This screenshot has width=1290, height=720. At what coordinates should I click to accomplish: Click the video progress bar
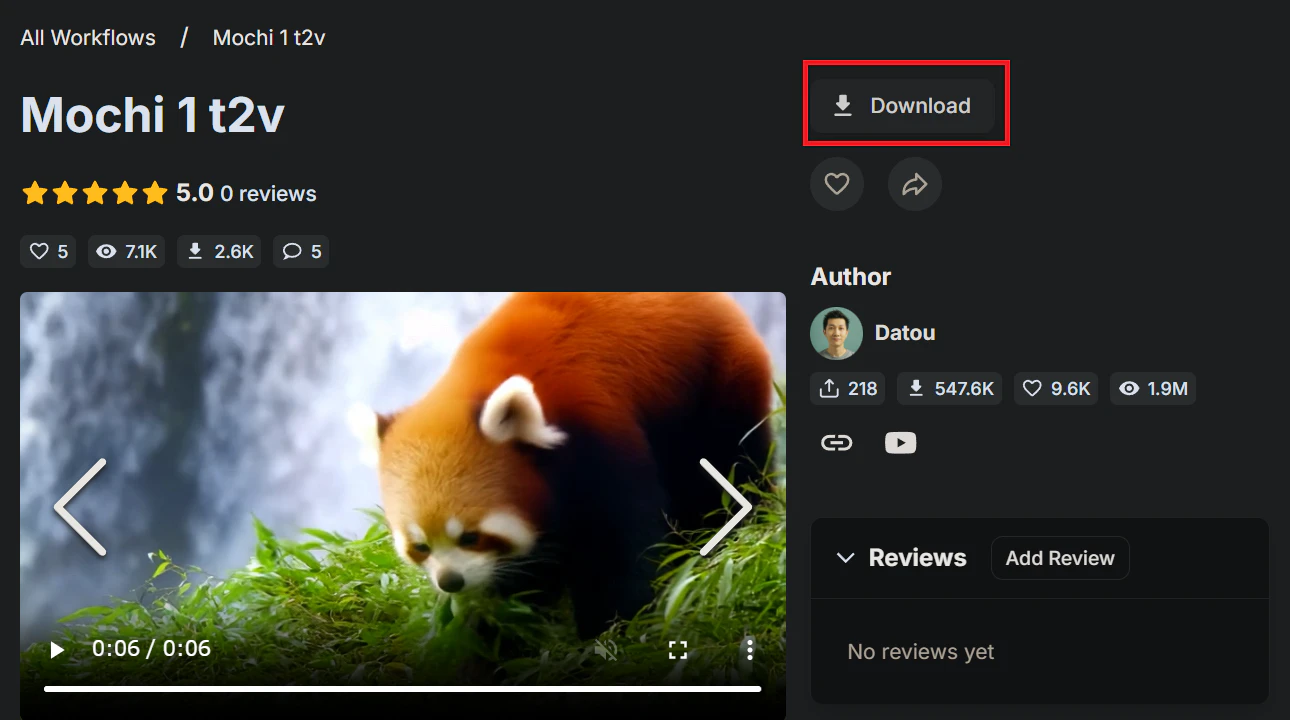[x=402, y=689]
